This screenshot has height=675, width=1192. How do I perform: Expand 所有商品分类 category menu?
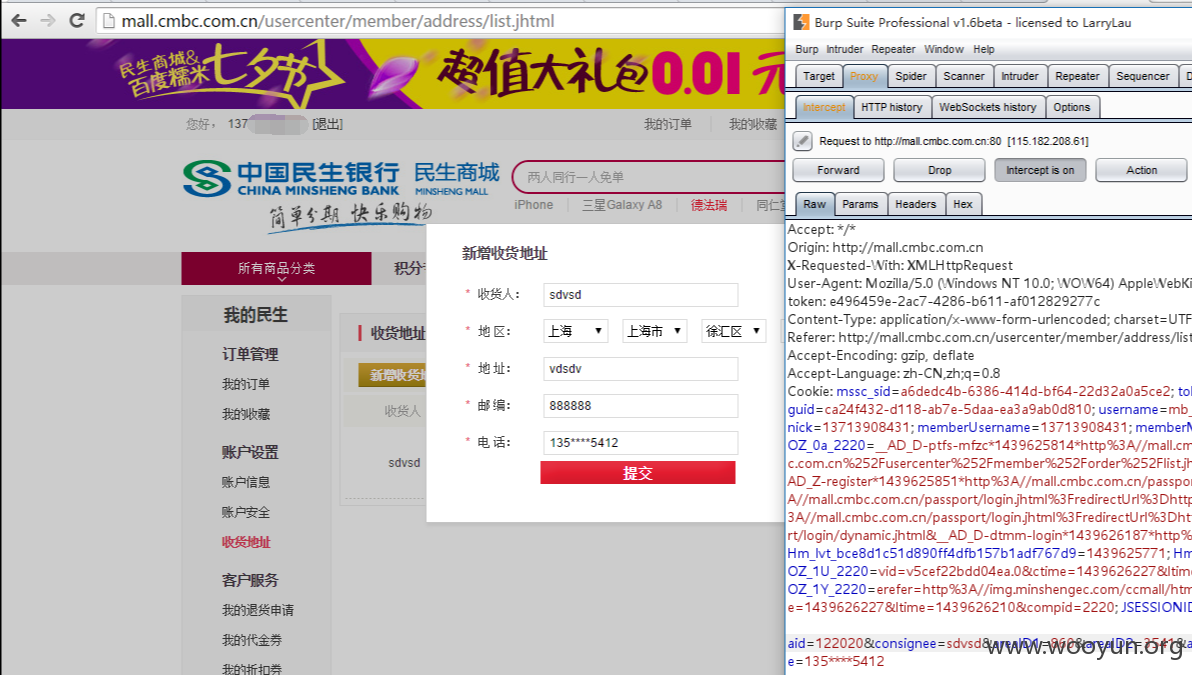click(x=277, y=268)
